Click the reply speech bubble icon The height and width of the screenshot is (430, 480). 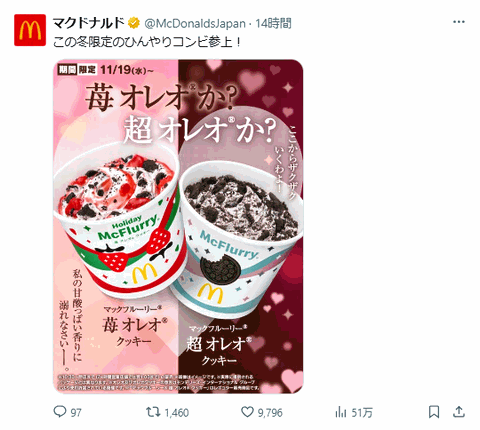tap(60, 412)
